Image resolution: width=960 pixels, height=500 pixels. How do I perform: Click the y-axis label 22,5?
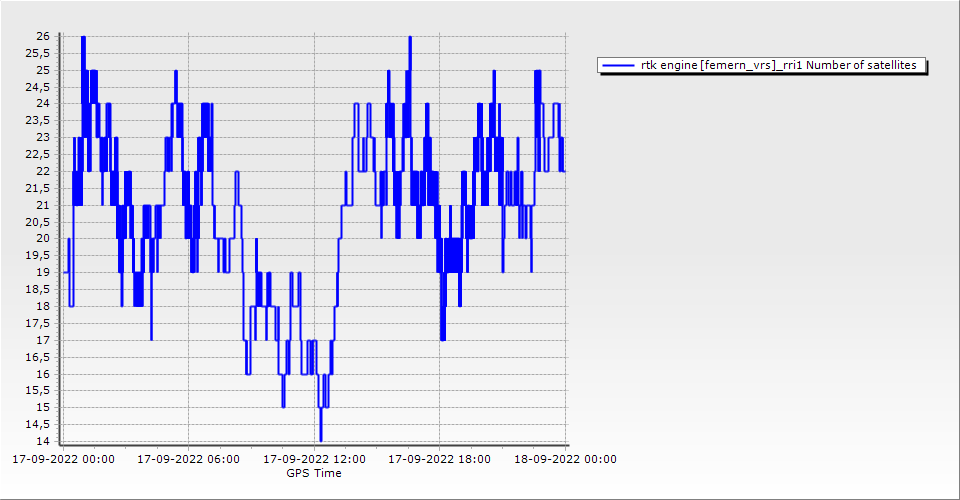coord(39,154)
